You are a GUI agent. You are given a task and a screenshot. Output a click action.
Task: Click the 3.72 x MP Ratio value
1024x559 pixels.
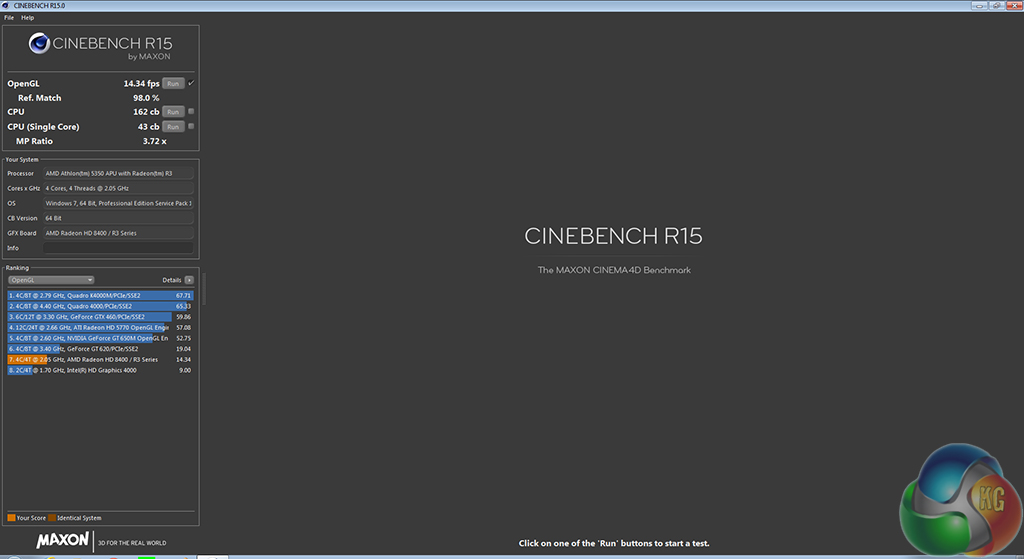(154, 141)
